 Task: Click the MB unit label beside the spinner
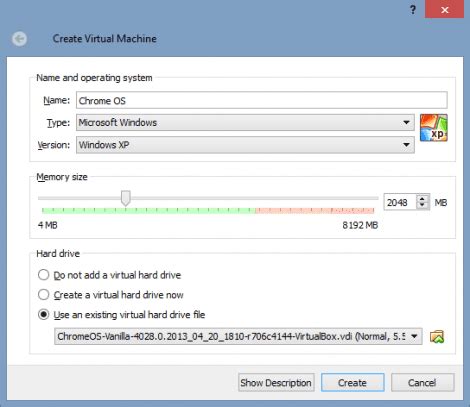[x=441, y=203]
